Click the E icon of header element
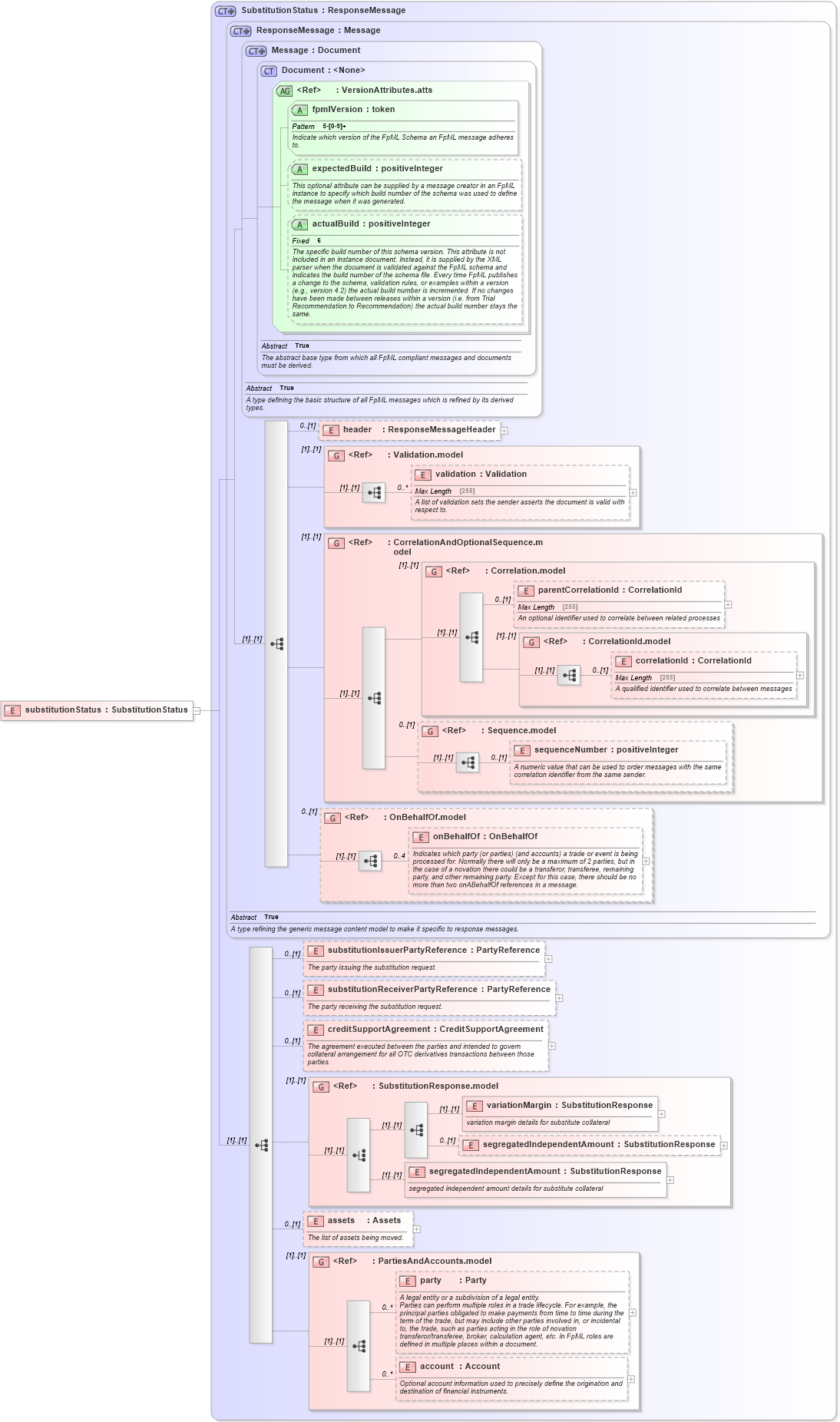The width and height of the screenshot is (840, 1422). 330,430
